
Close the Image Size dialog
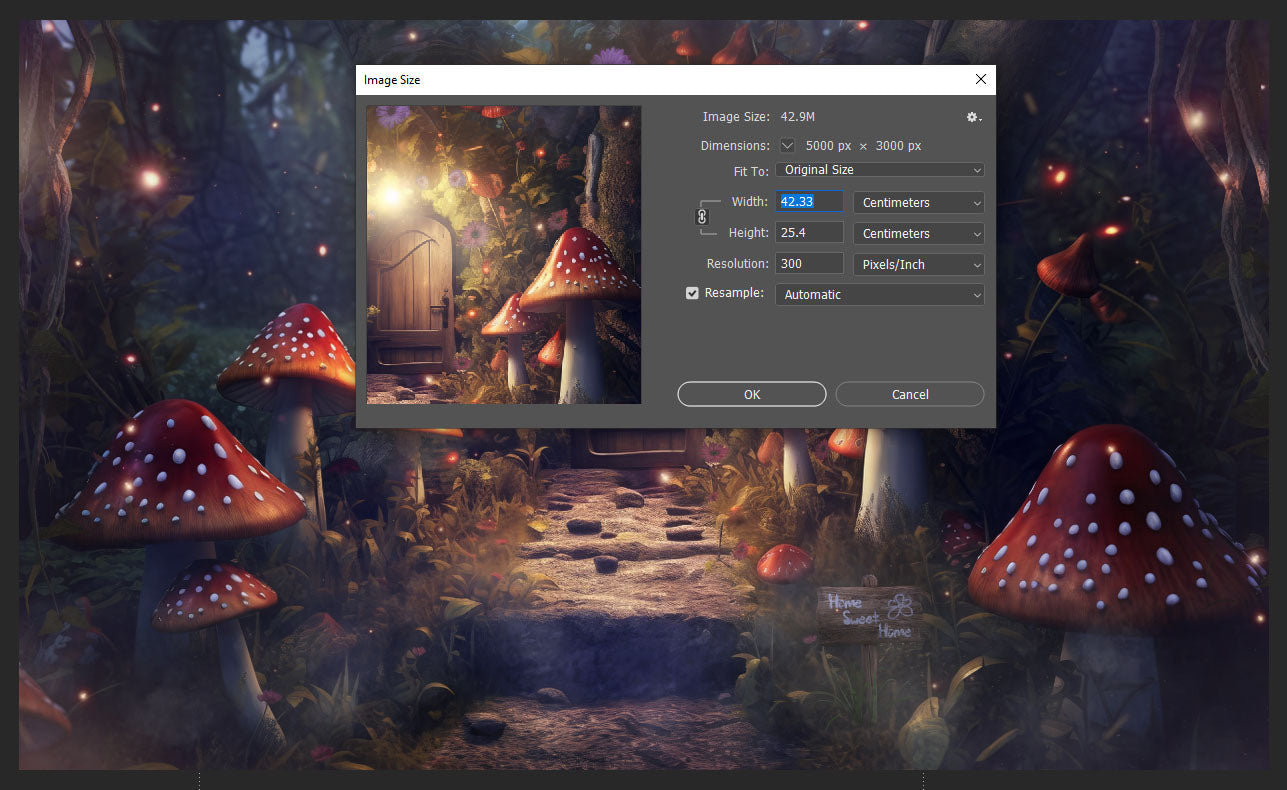click(x=980, y=79)
